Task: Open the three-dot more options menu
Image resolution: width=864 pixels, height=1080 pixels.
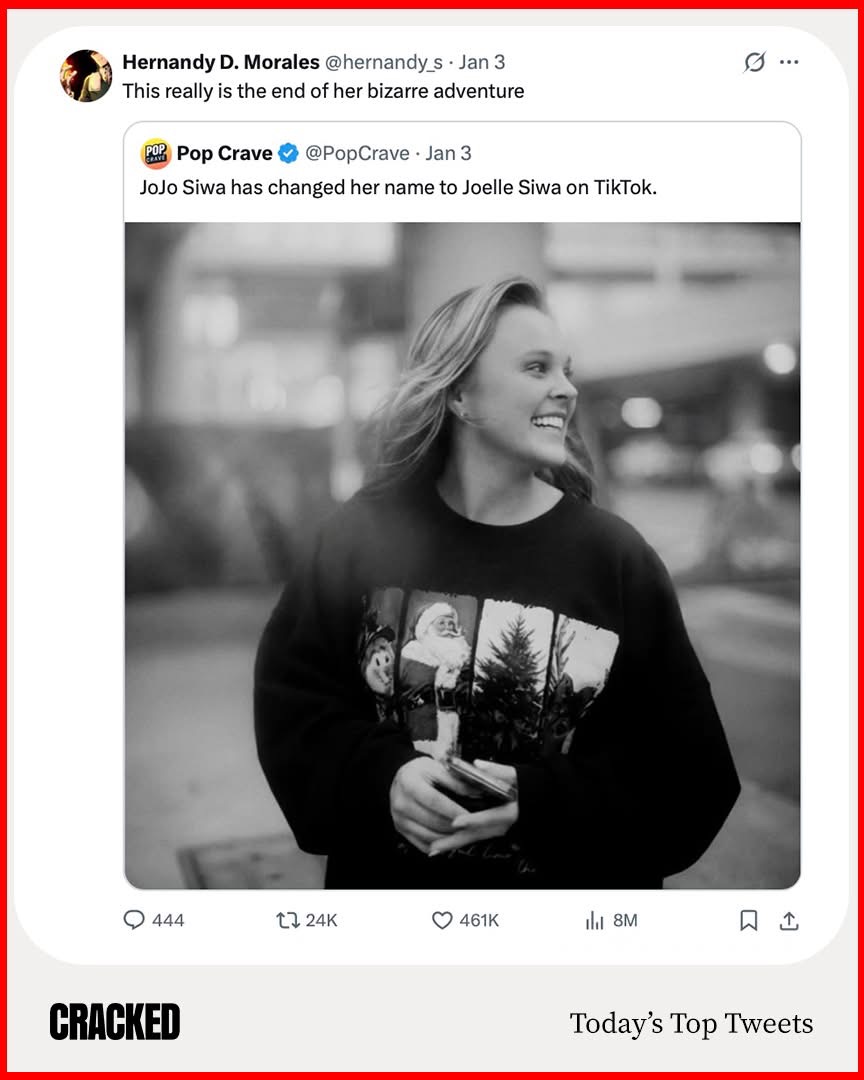Action: 789,62
